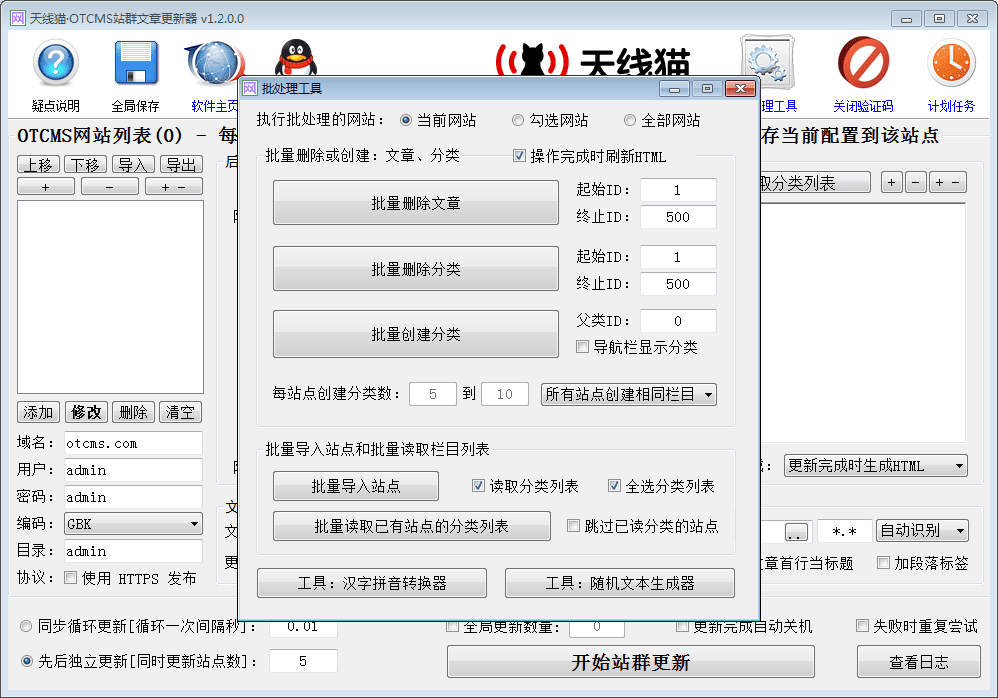
Task: Click 批量导入站点 button
Action: [x=356, y=486]
